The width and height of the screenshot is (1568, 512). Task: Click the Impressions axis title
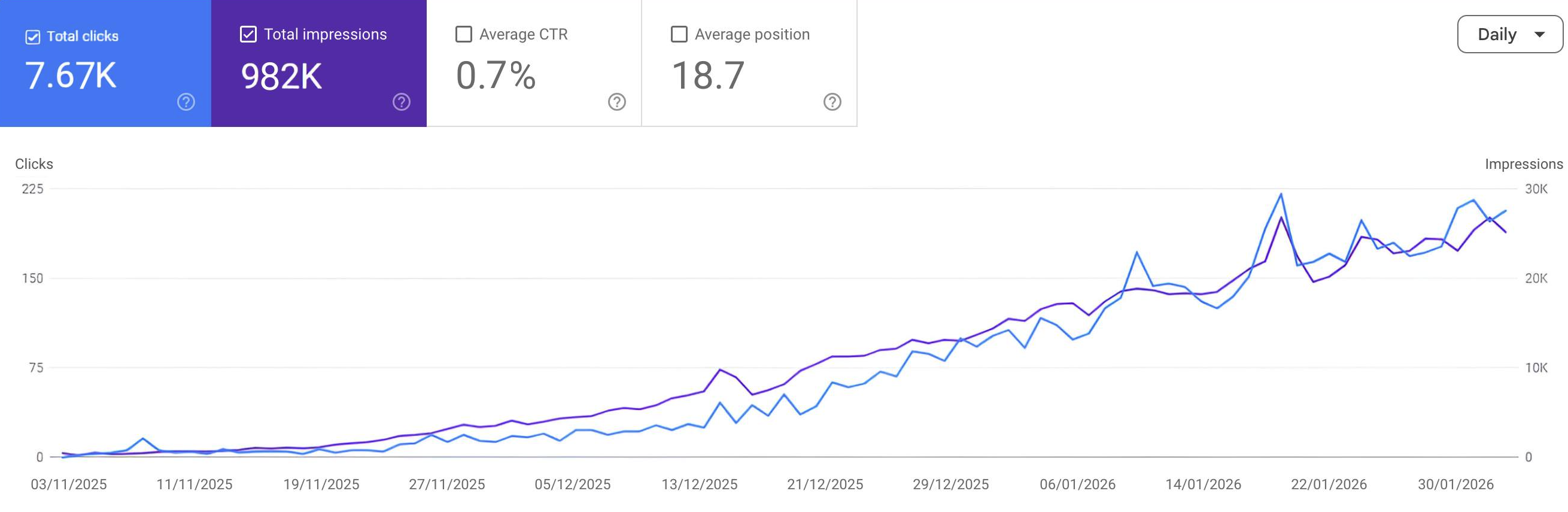click(x=1524, y=163)
